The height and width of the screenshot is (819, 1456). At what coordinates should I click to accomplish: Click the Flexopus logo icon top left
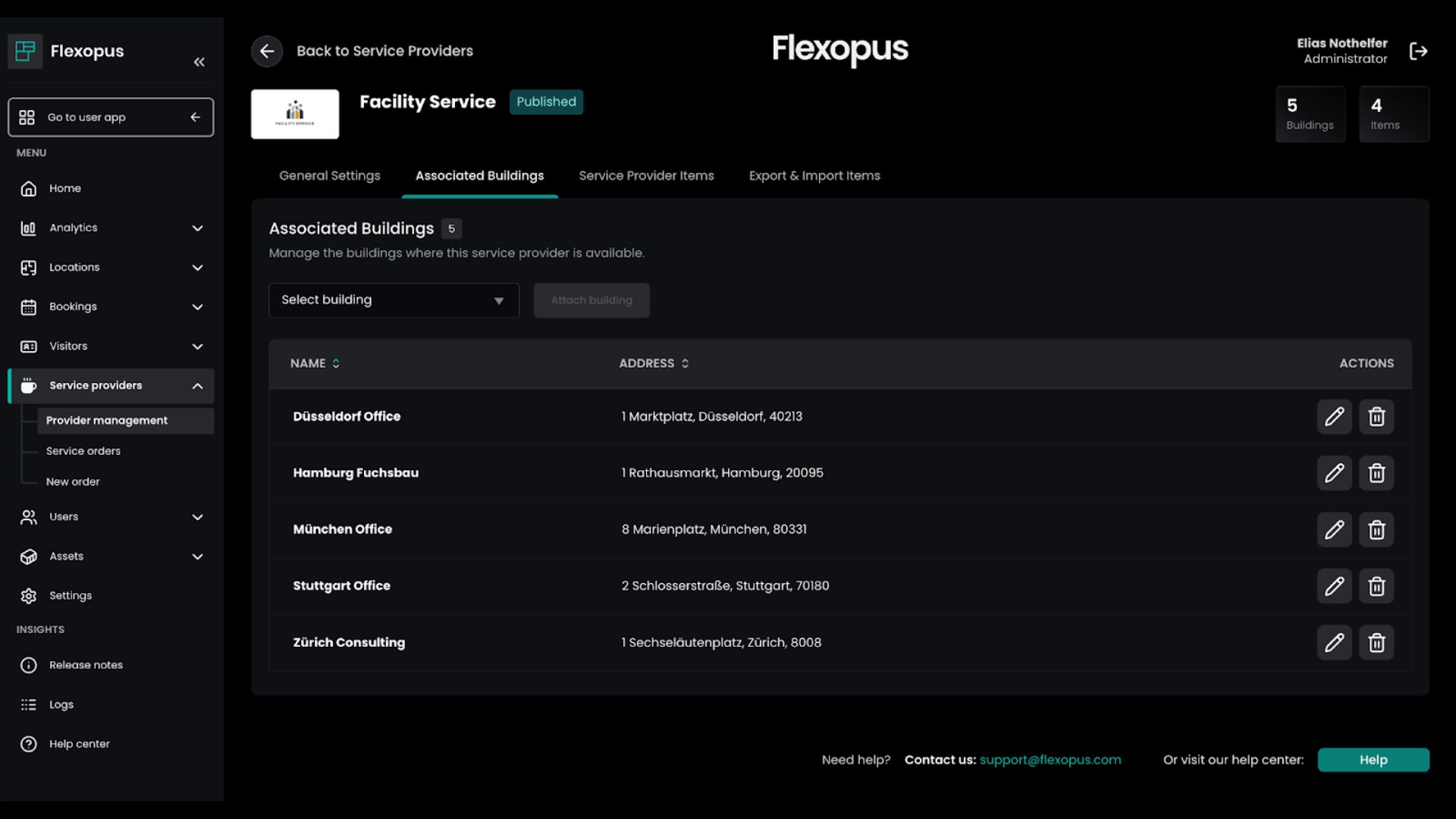[25, 51]
